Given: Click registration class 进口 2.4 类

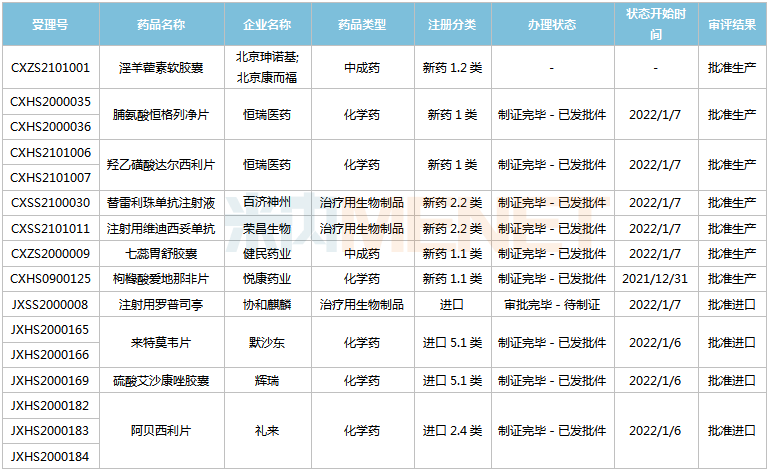Looking at the screenshot, I should coord(452,431).
